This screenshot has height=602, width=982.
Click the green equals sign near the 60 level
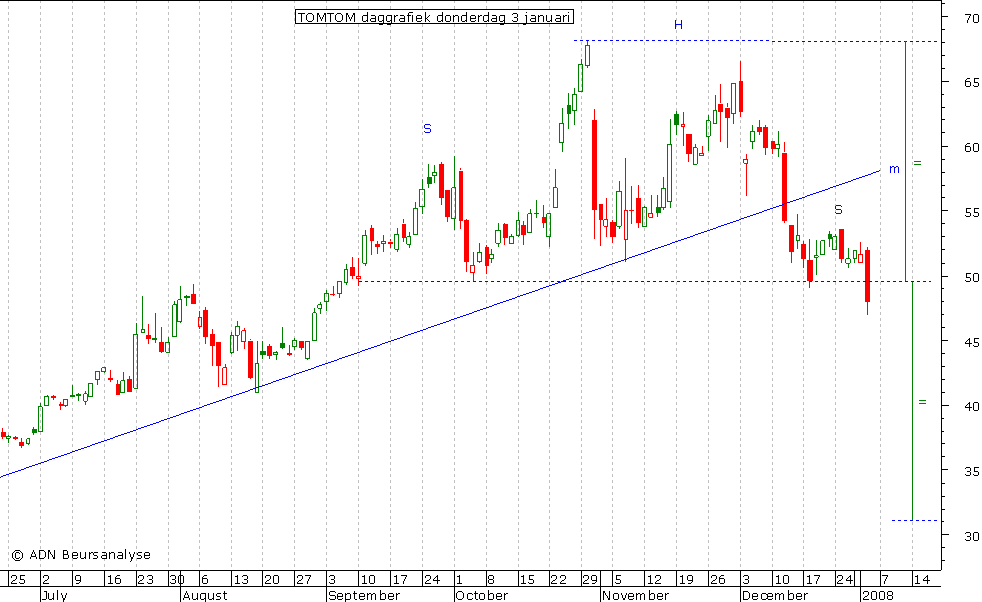tap(917, 163)
